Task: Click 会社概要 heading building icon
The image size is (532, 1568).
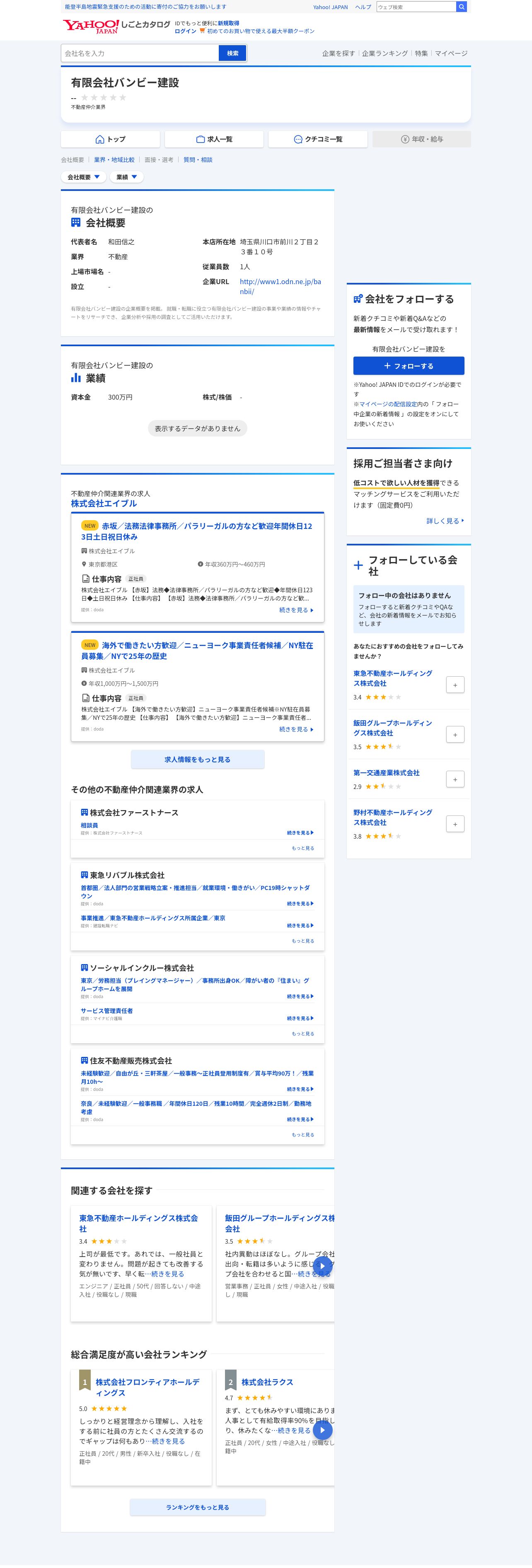Action: tap(76, 223)
